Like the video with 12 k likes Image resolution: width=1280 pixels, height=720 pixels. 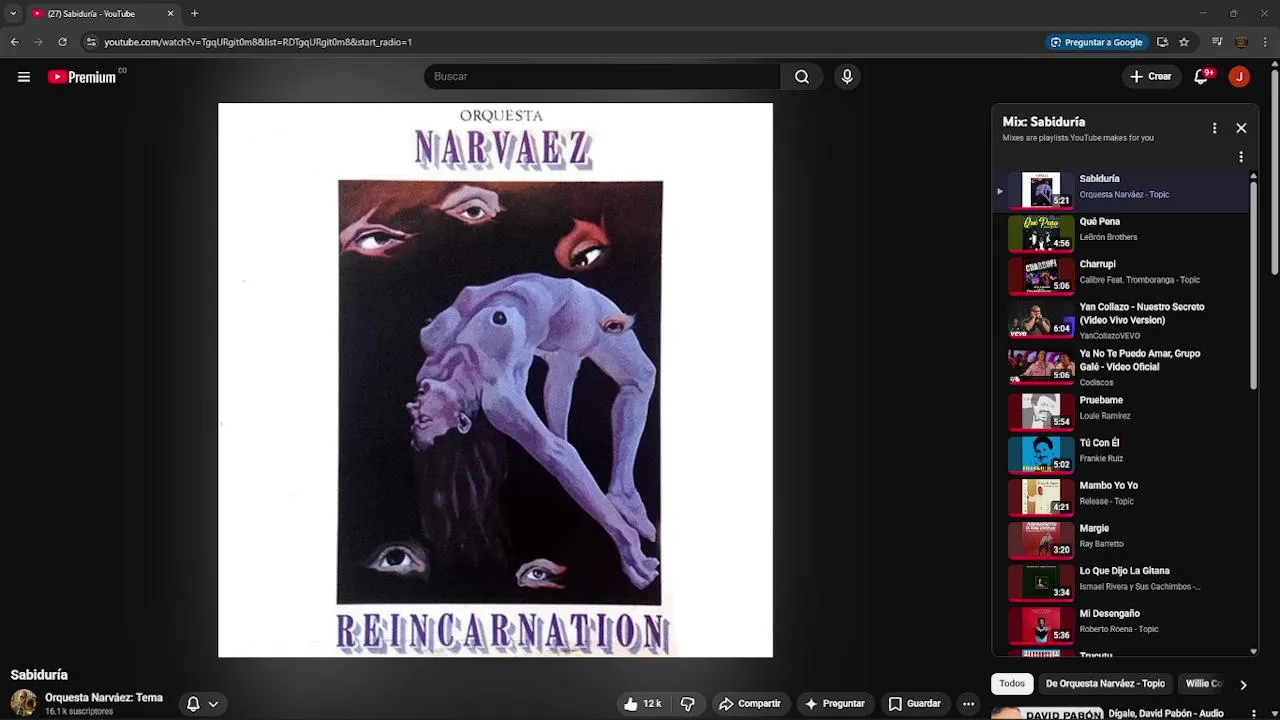click(x=643, y=704)
